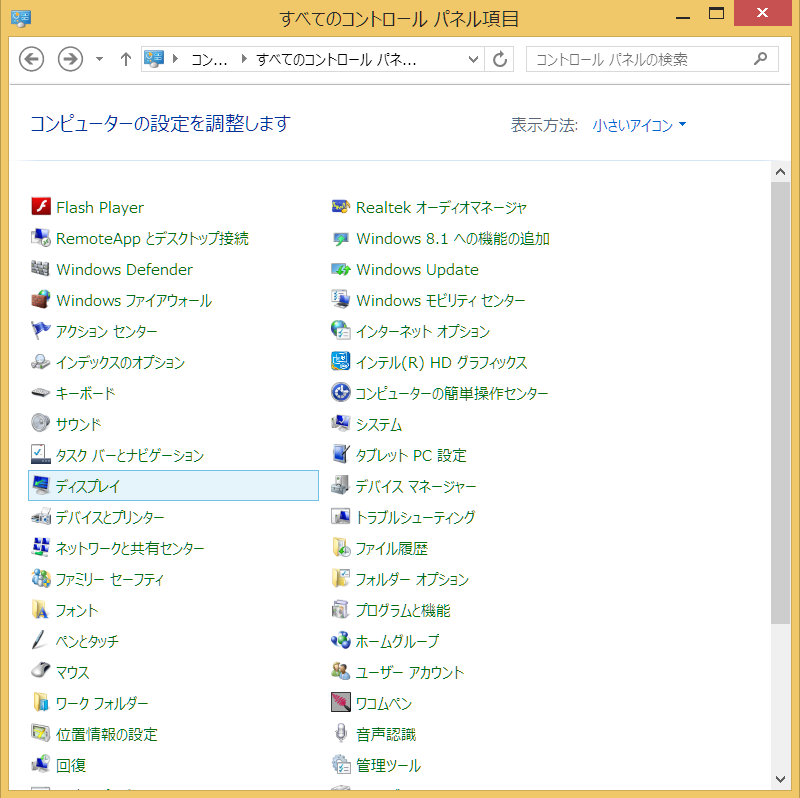800x798 pixels.
Task: Open the 管理ツール link
Action: (x=388, y=765)
